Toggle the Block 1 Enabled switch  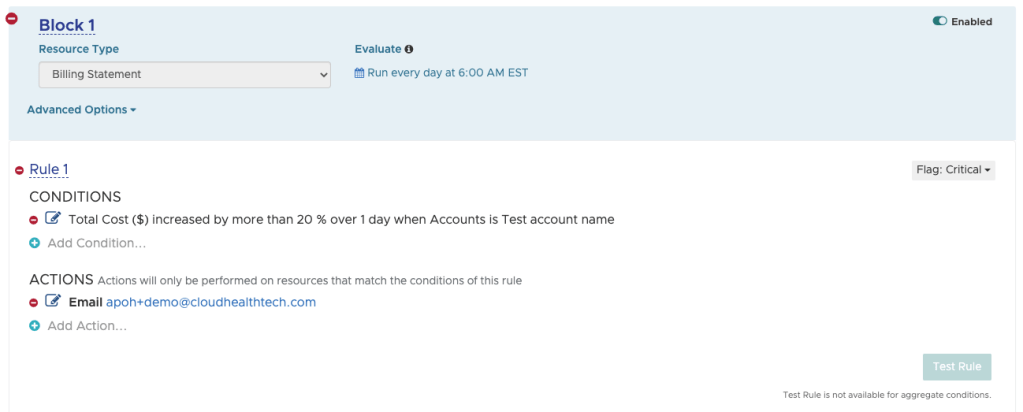[939, 22]
